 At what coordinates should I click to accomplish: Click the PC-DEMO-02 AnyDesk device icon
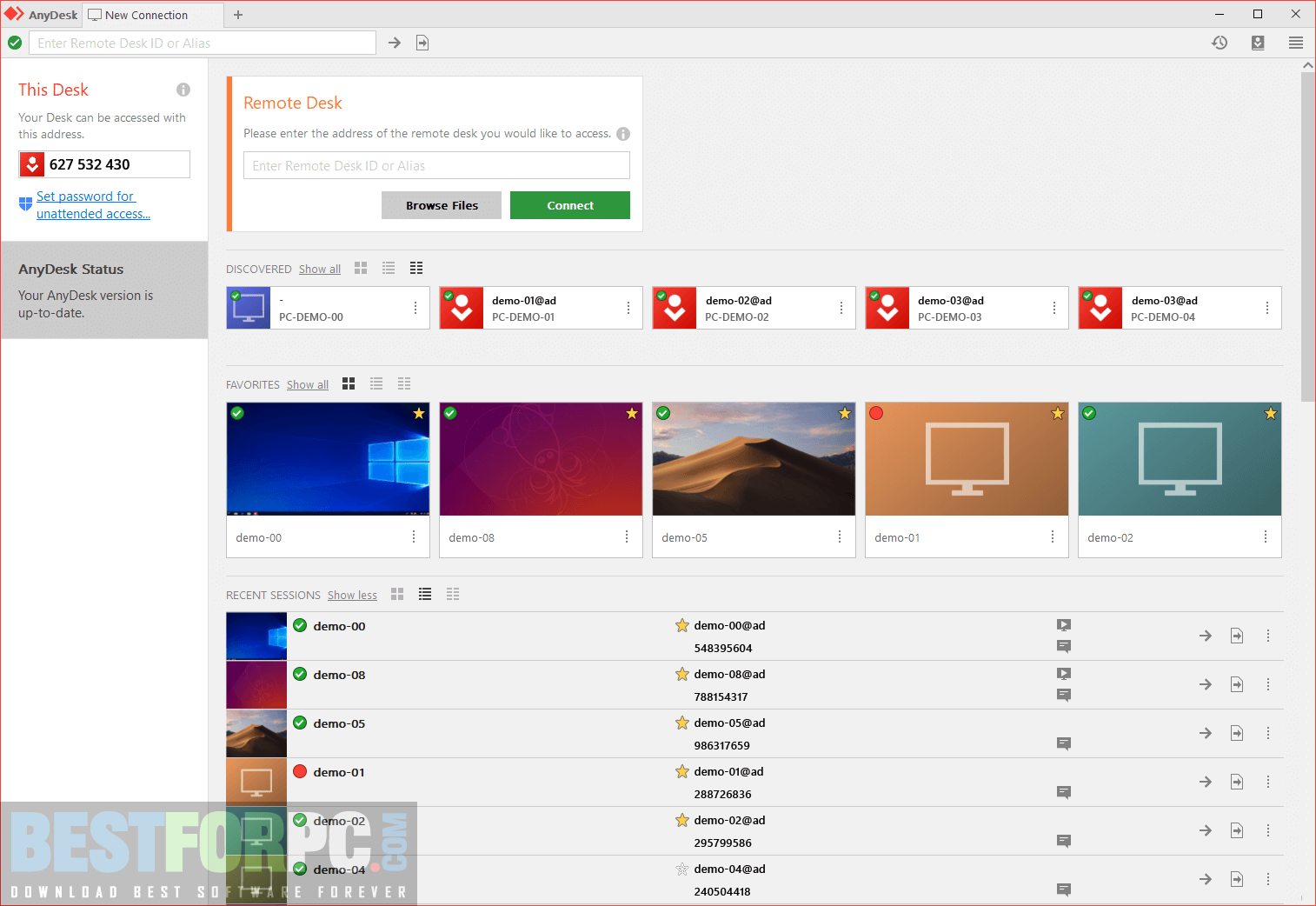[x=675, y=308]
